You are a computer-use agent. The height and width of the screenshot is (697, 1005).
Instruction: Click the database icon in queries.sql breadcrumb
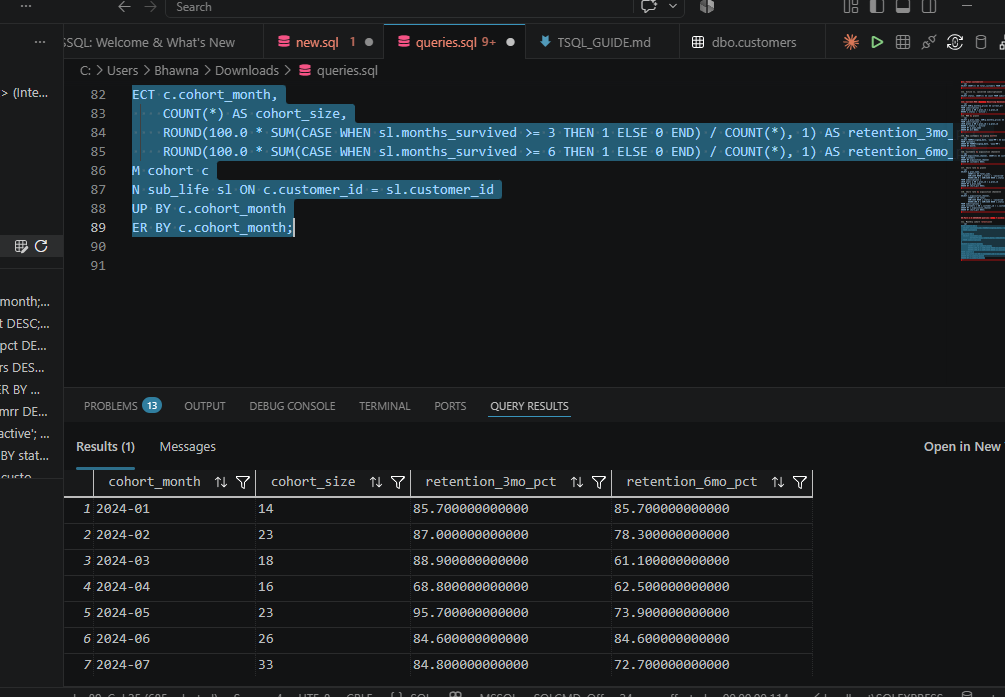coord(305,71)
